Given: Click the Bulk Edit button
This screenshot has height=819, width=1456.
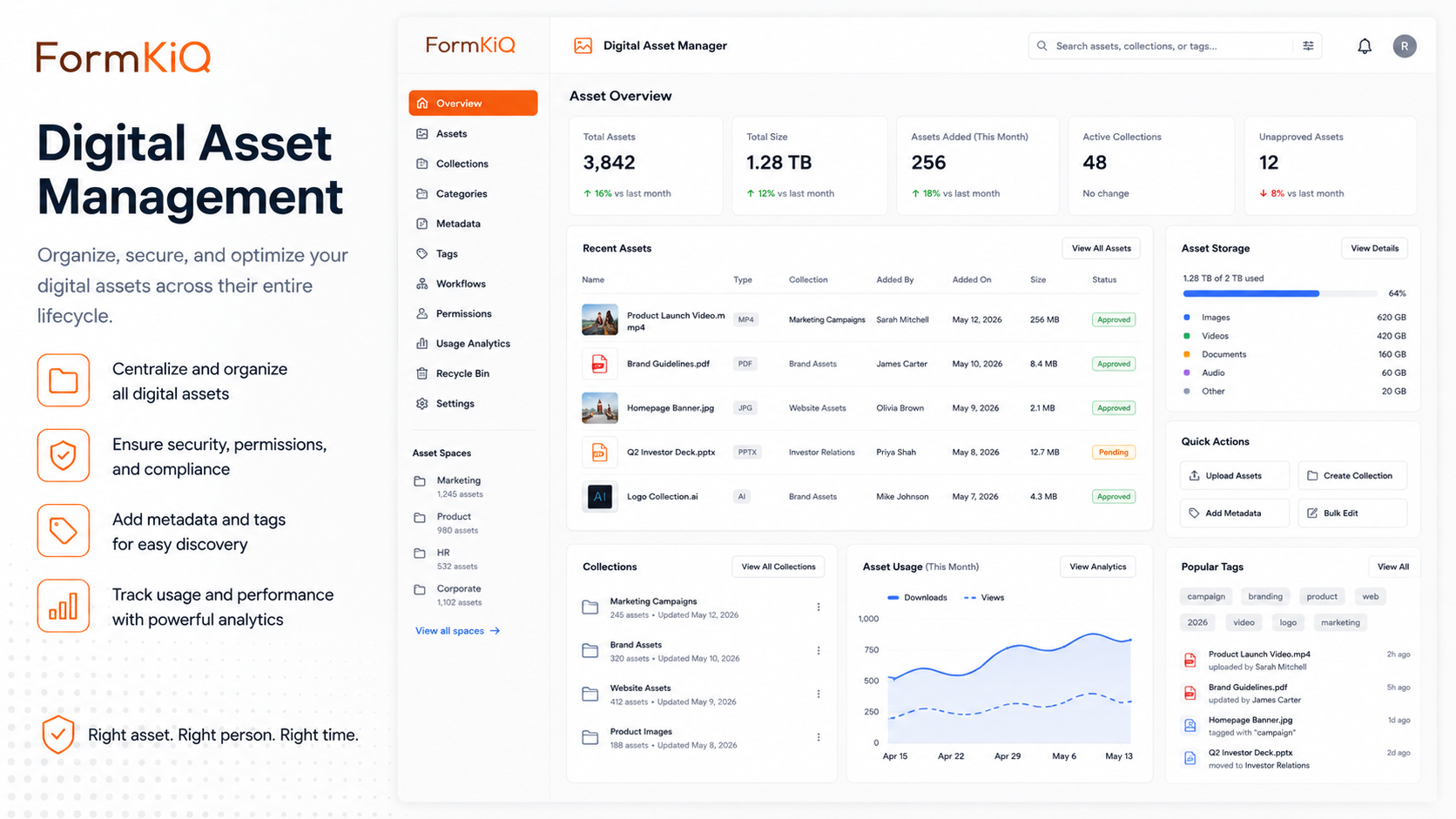Looking at the screenshot, I should [x=1352, y=513].
